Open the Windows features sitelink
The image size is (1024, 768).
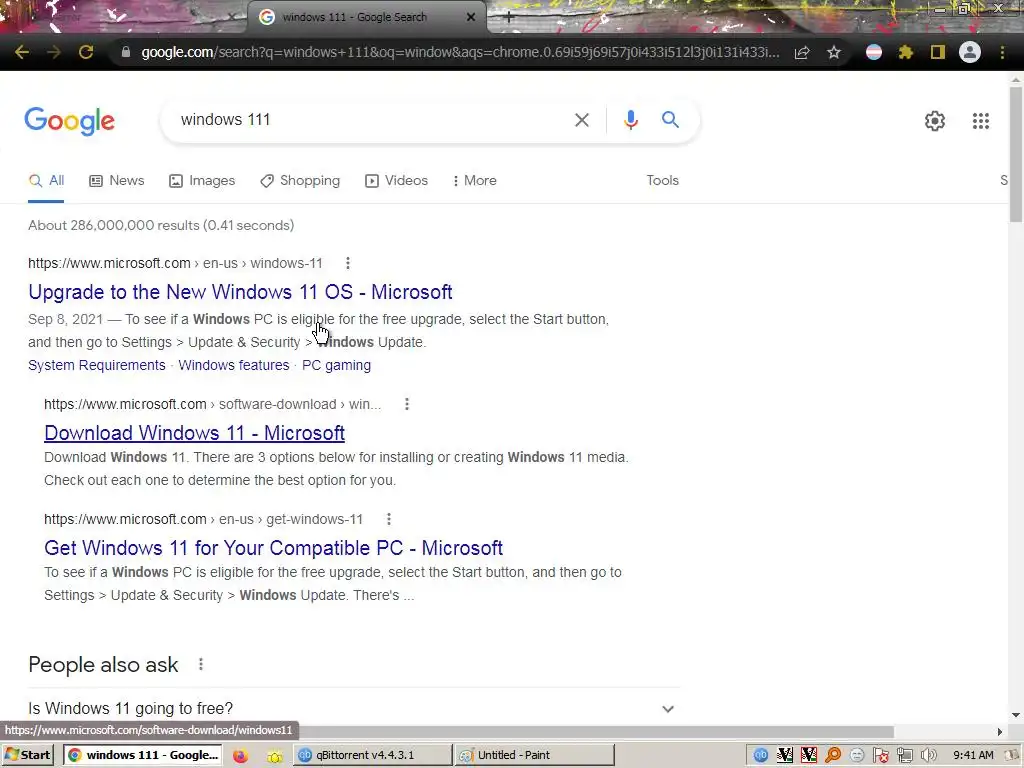coord(234,365)
